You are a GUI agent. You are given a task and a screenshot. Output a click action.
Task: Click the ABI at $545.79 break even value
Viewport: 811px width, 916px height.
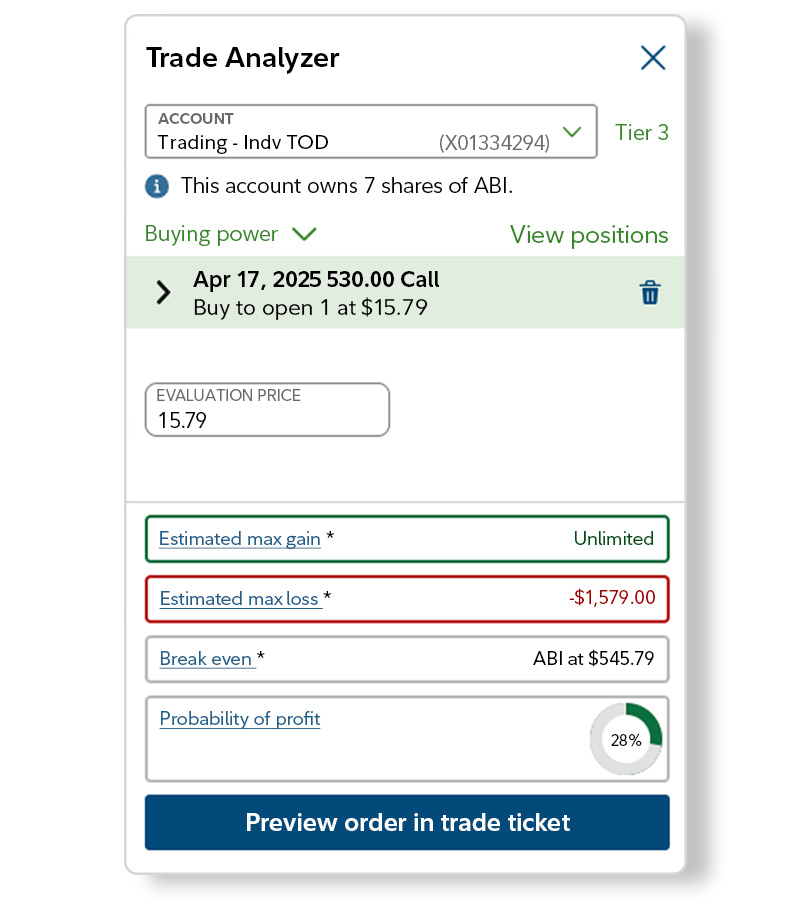click(x=600, y=659)
